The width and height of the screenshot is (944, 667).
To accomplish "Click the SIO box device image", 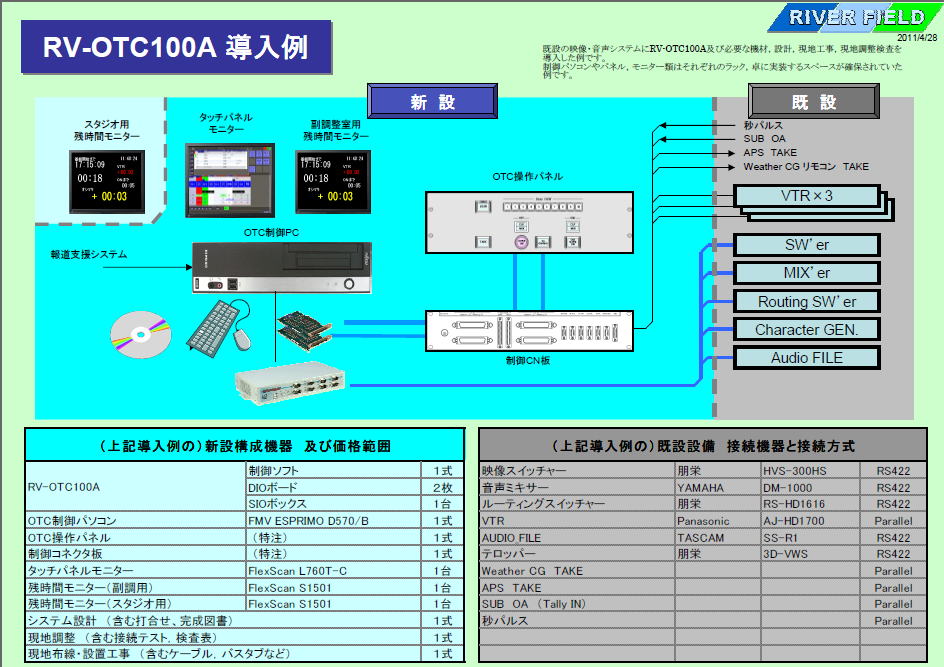I will tap(290, 384).
